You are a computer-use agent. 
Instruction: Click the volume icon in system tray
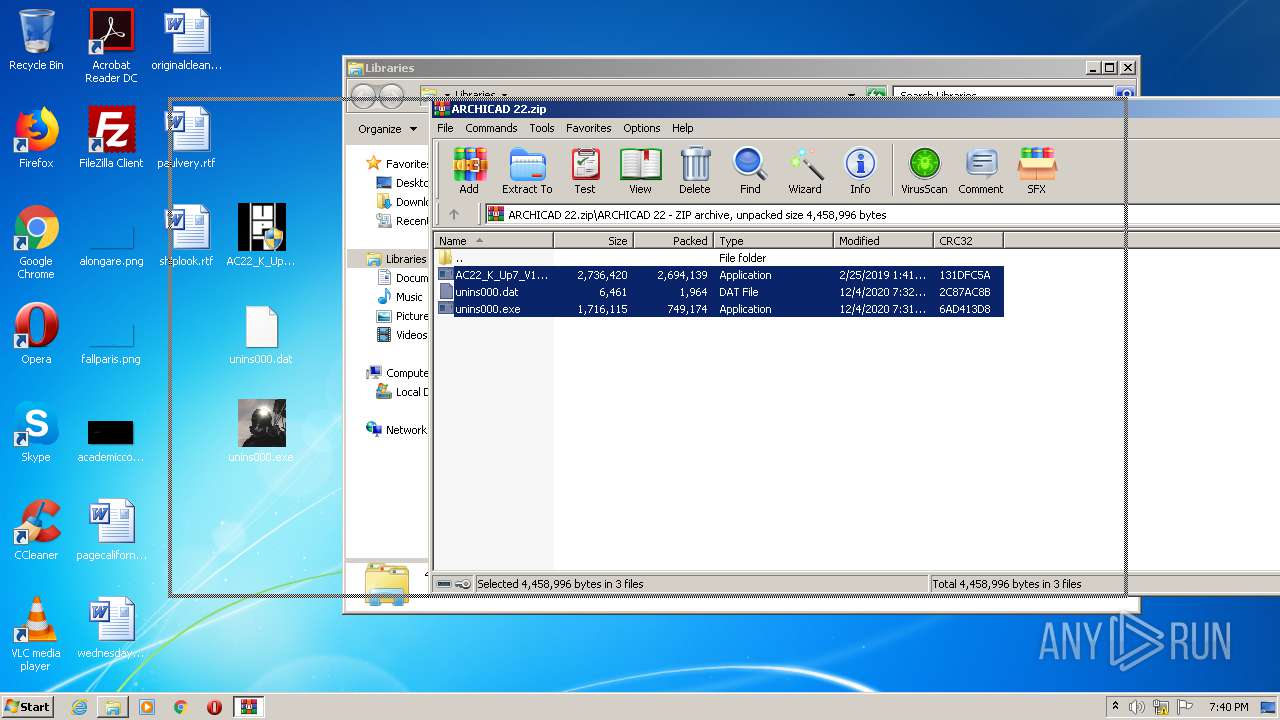[x=1137, y=707]
